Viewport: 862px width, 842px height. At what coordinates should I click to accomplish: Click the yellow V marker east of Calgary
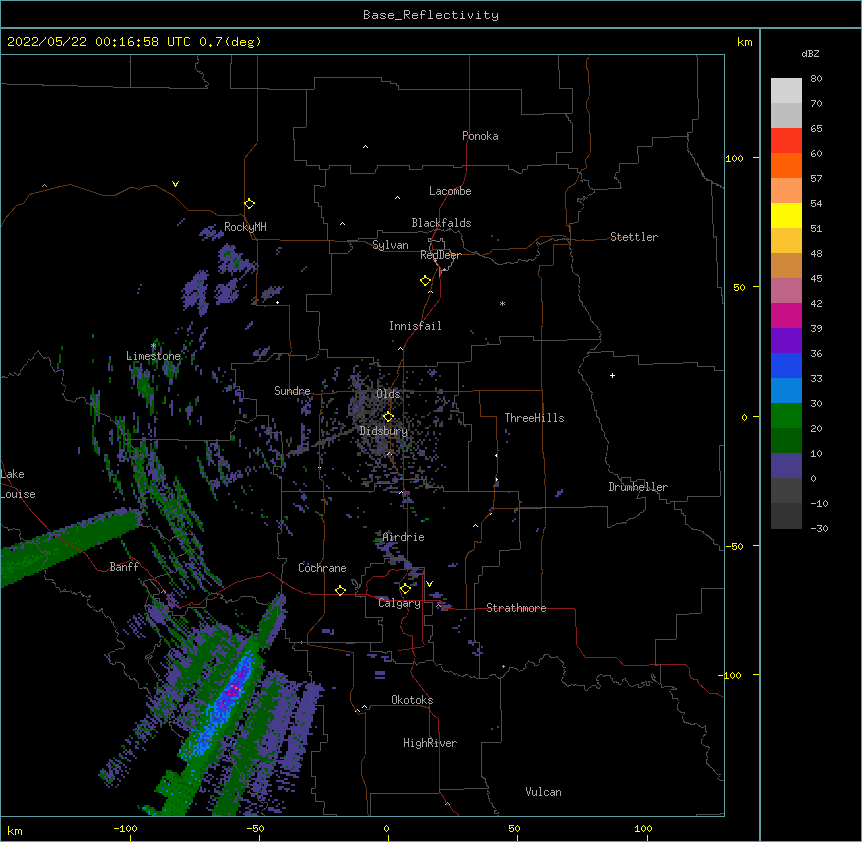pyautogui.click(x=429, y=583)
